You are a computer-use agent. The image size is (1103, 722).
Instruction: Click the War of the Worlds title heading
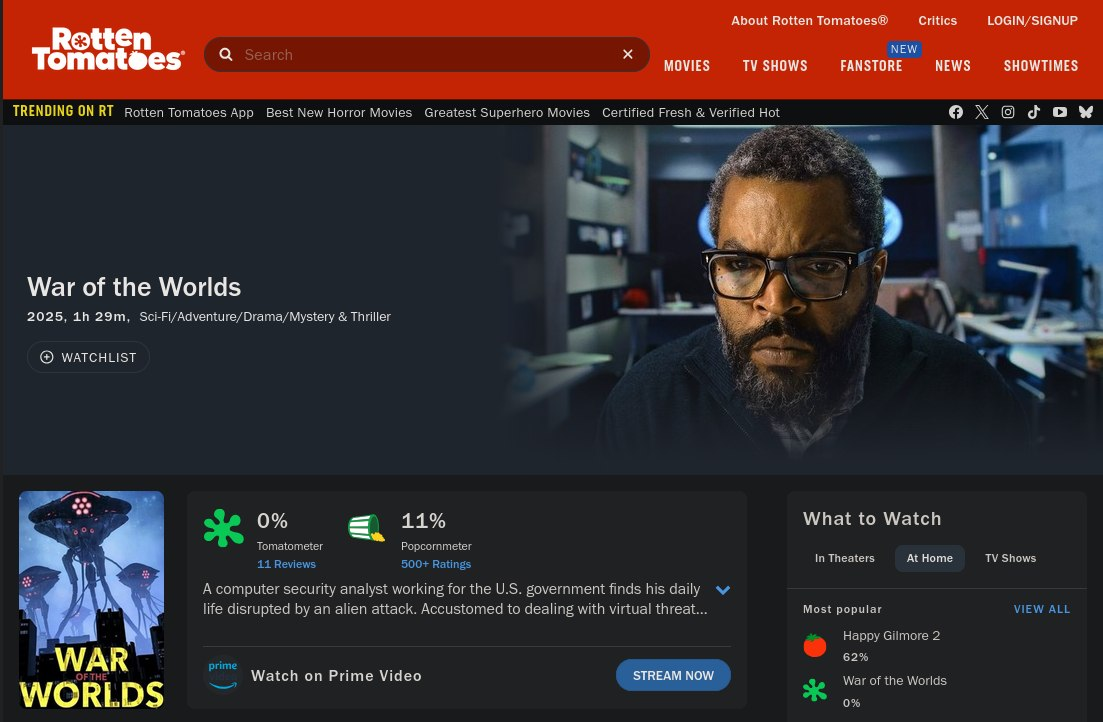tap(134, 287)
